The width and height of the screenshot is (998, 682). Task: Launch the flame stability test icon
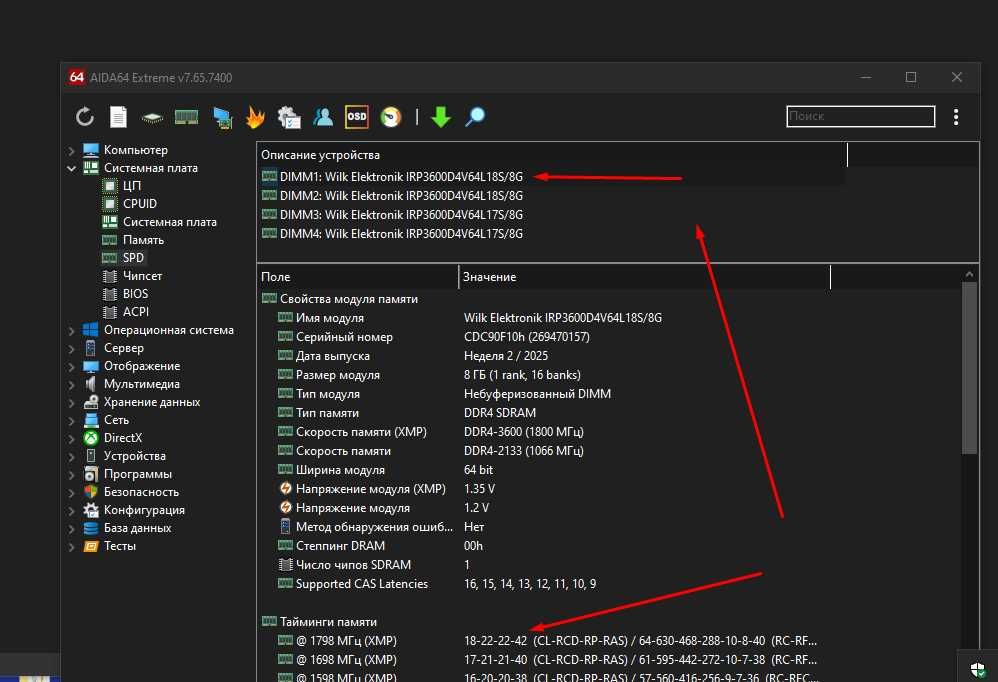pos(255,117)
